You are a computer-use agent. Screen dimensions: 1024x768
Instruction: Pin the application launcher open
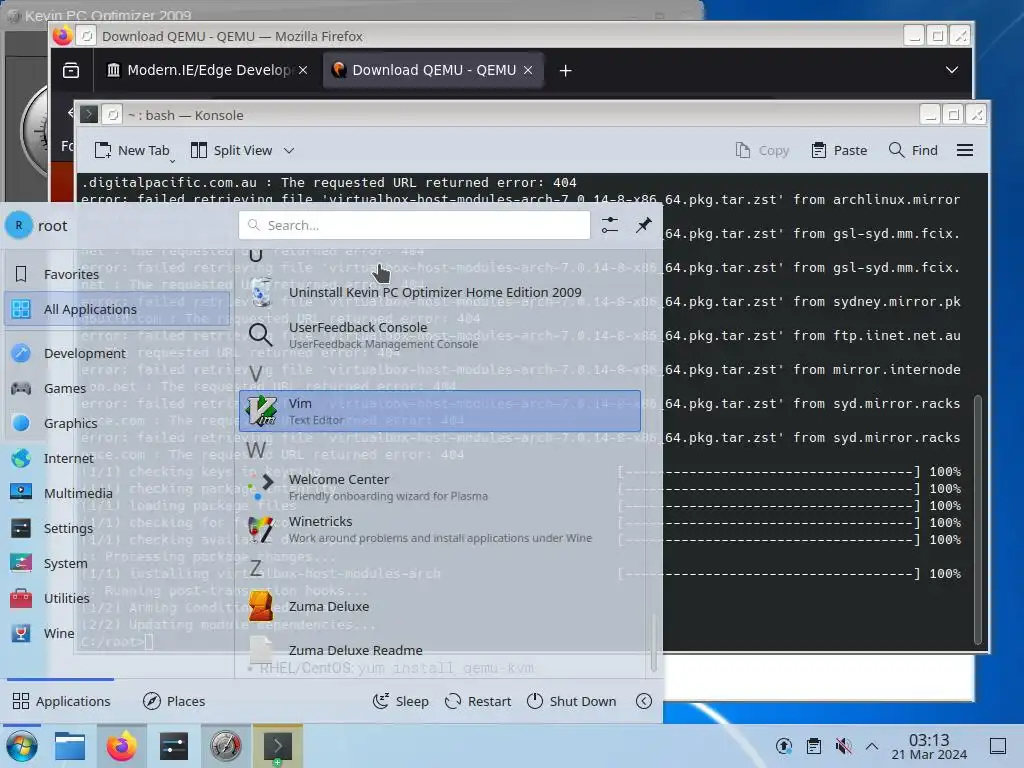click(x=644, y=225)
